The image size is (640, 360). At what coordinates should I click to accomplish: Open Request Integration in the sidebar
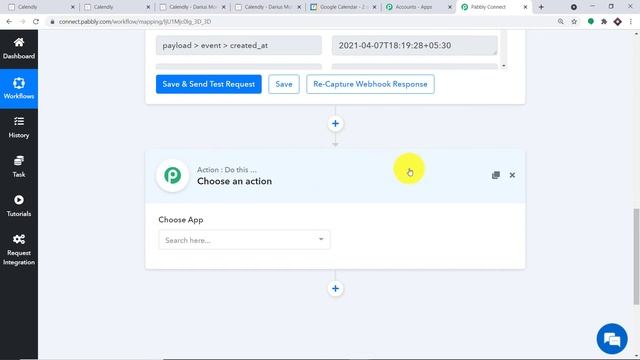click(x=19, y=250)
